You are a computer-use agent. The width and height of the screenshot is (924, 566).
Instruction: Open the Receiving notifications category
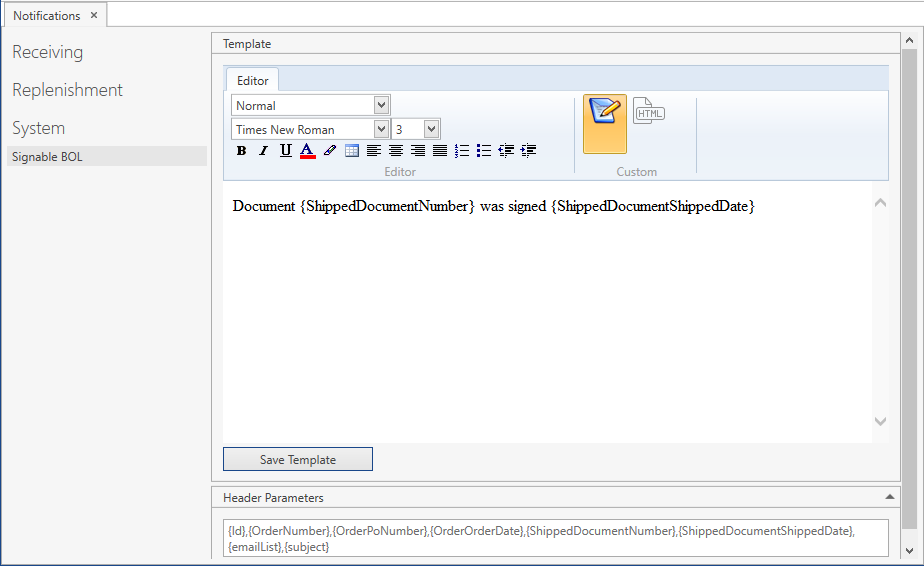pyautogui.click(x=48, y=52)
